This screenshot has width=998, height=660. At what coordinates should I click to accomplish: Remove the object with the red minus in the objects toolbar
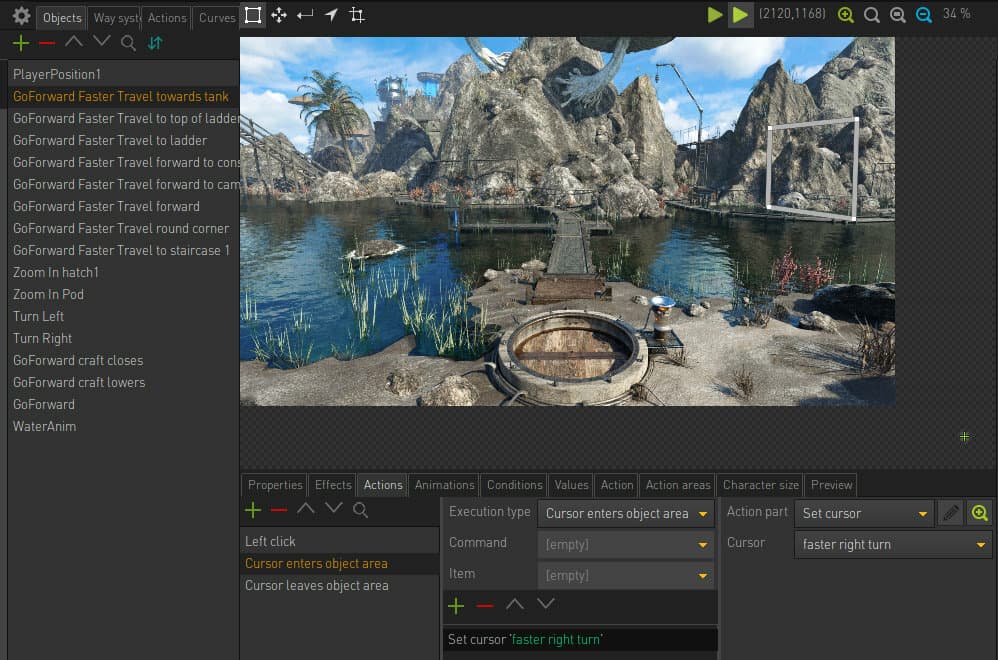coord(46,43)
